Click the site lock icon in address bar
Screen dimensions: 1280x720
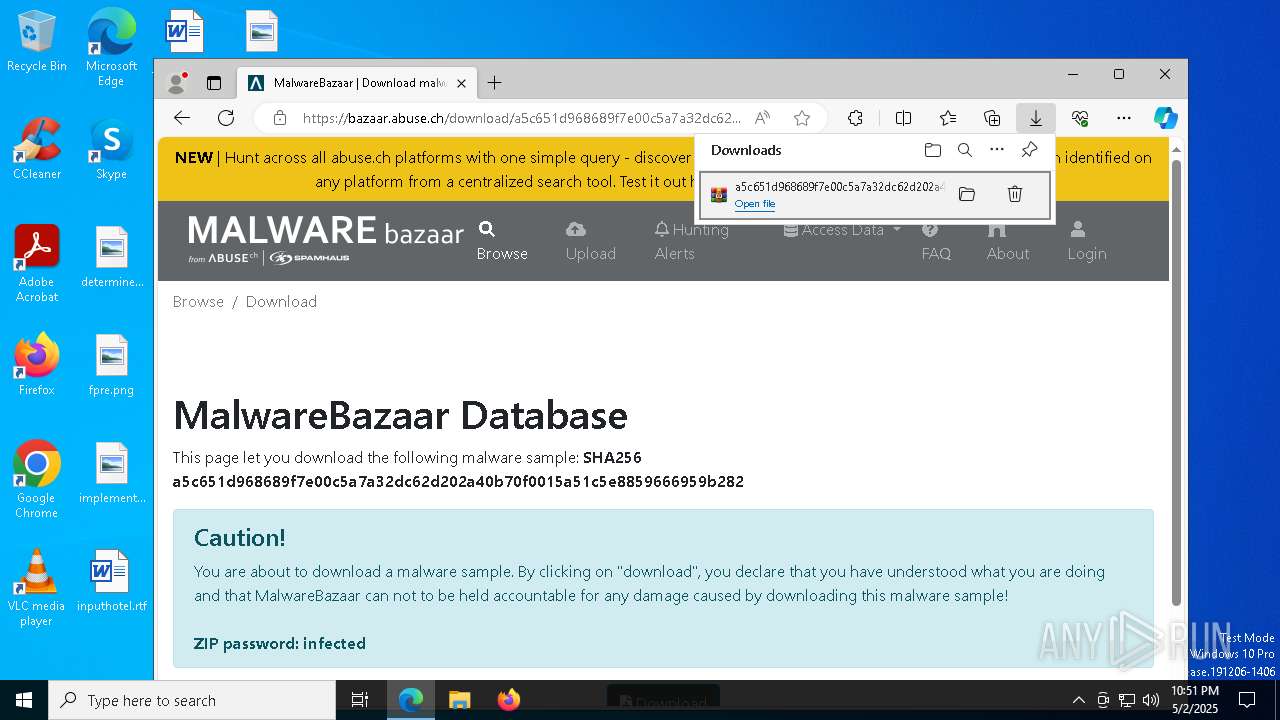click(280, 118)
